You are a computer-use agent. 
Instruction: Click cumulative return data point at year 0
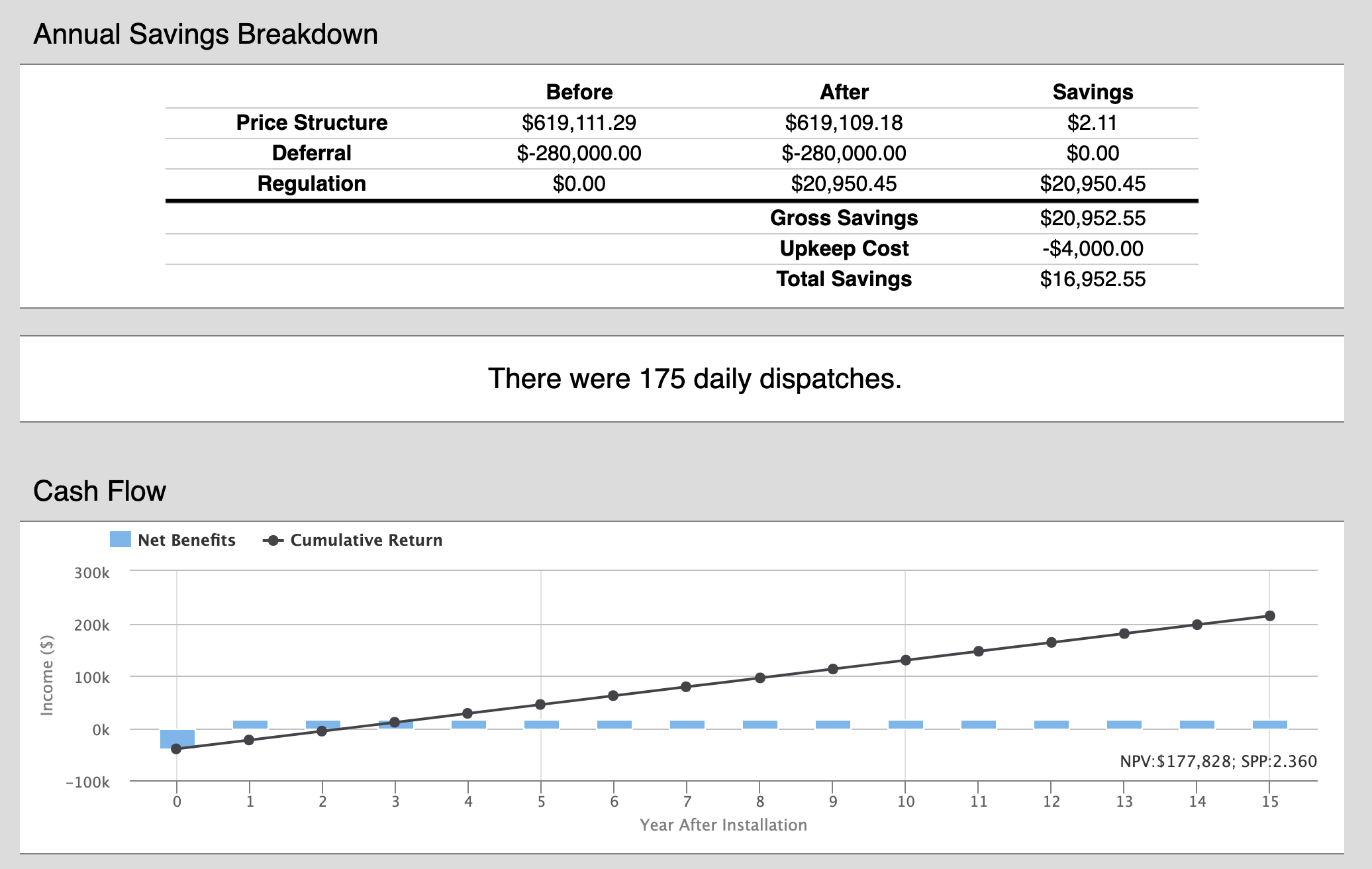pyautogui.click(x=176, y=748)
